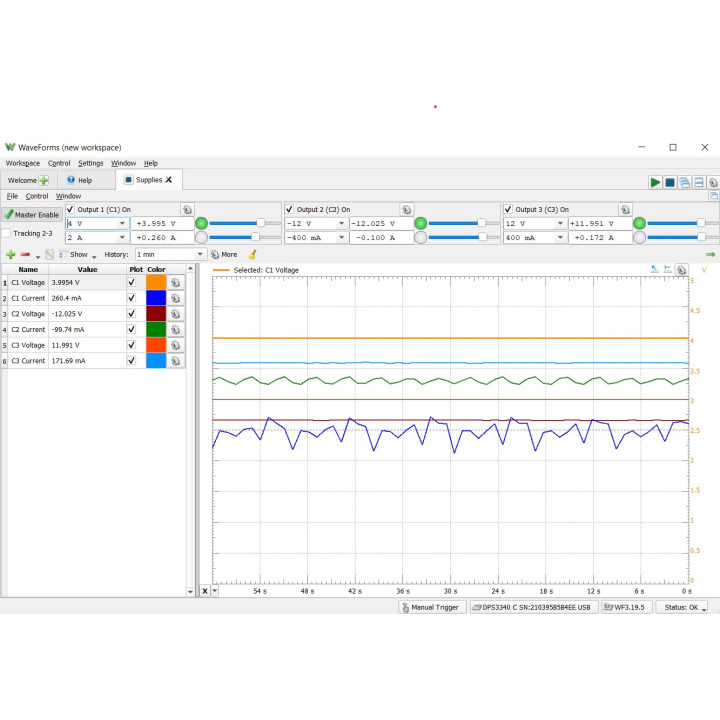Open the Settings menu
The image size is (720, 720).
pos(90,163)
